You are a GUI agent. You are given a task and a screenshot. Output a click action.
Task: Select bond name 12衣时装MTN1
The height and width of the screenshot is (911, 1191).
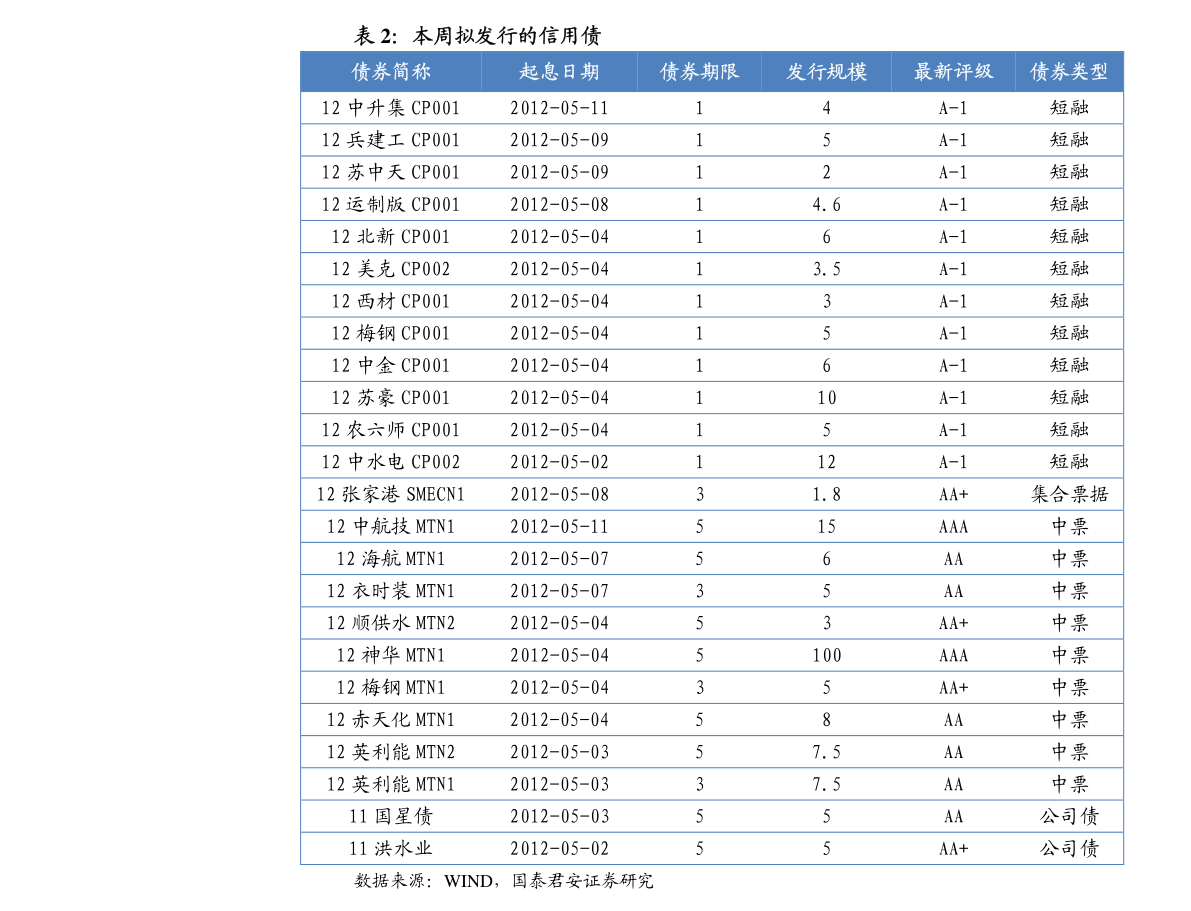coord(391,591)
